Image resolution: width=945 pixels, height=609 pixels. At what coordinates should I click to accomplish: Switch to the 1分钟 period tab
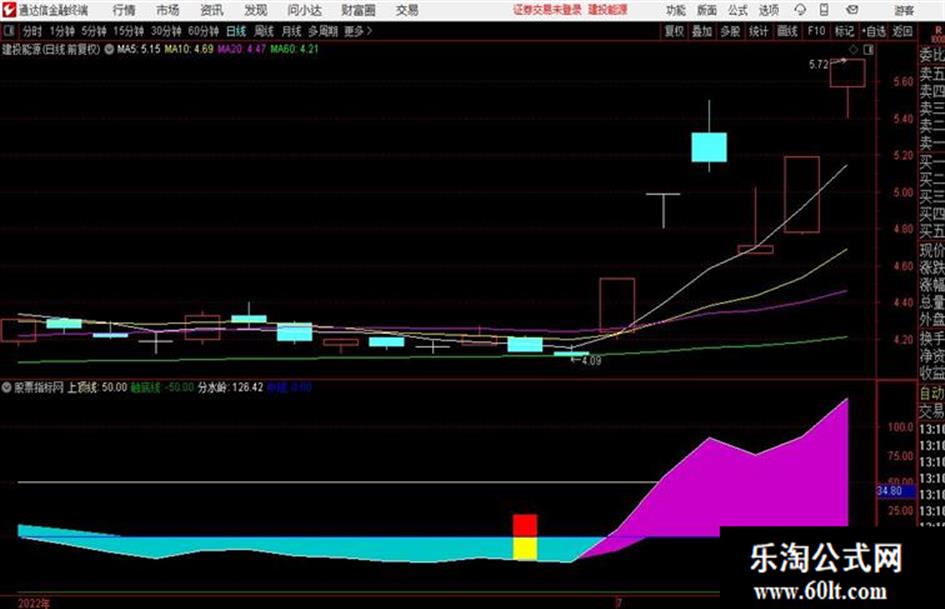(62, 31)
